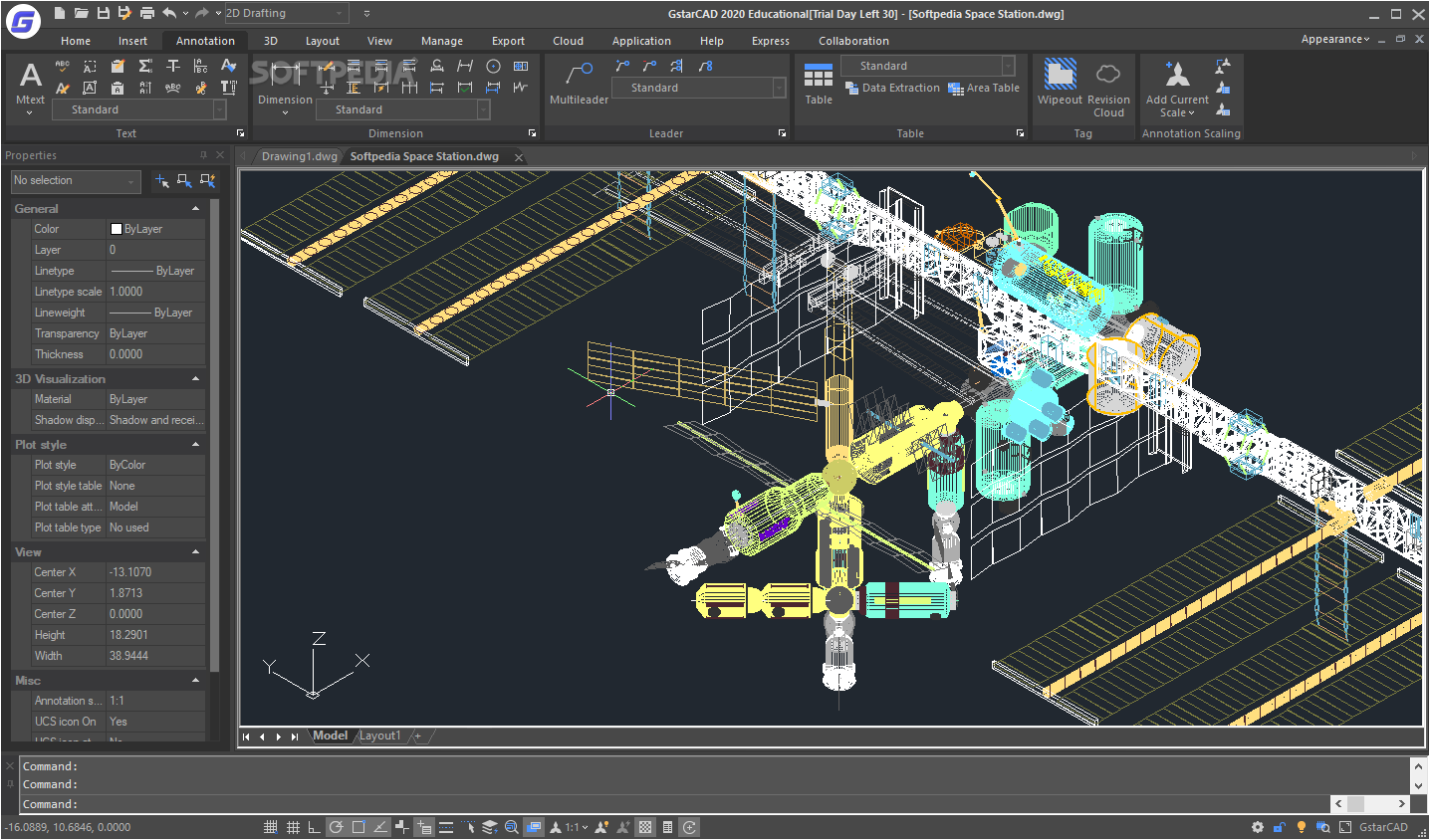Screen dimensions: 1430x840
Task: Click the New file icon in quick access toolbar
Action: tap(60, 13)
